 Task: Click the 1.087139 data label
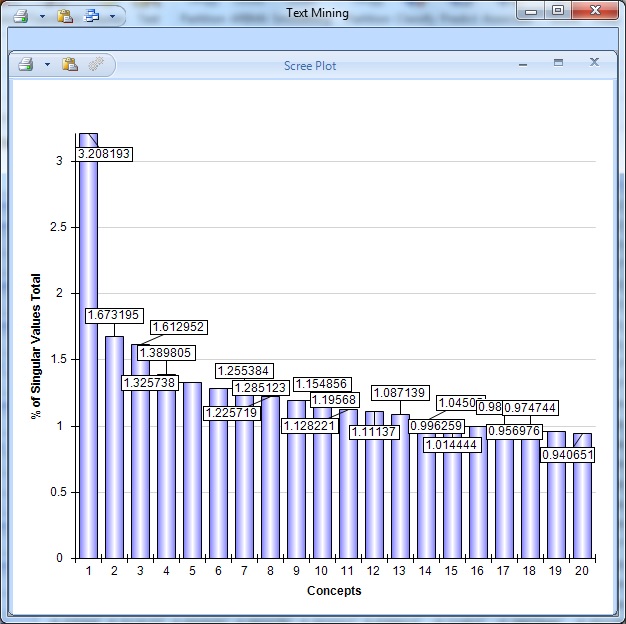coord(400,393)
